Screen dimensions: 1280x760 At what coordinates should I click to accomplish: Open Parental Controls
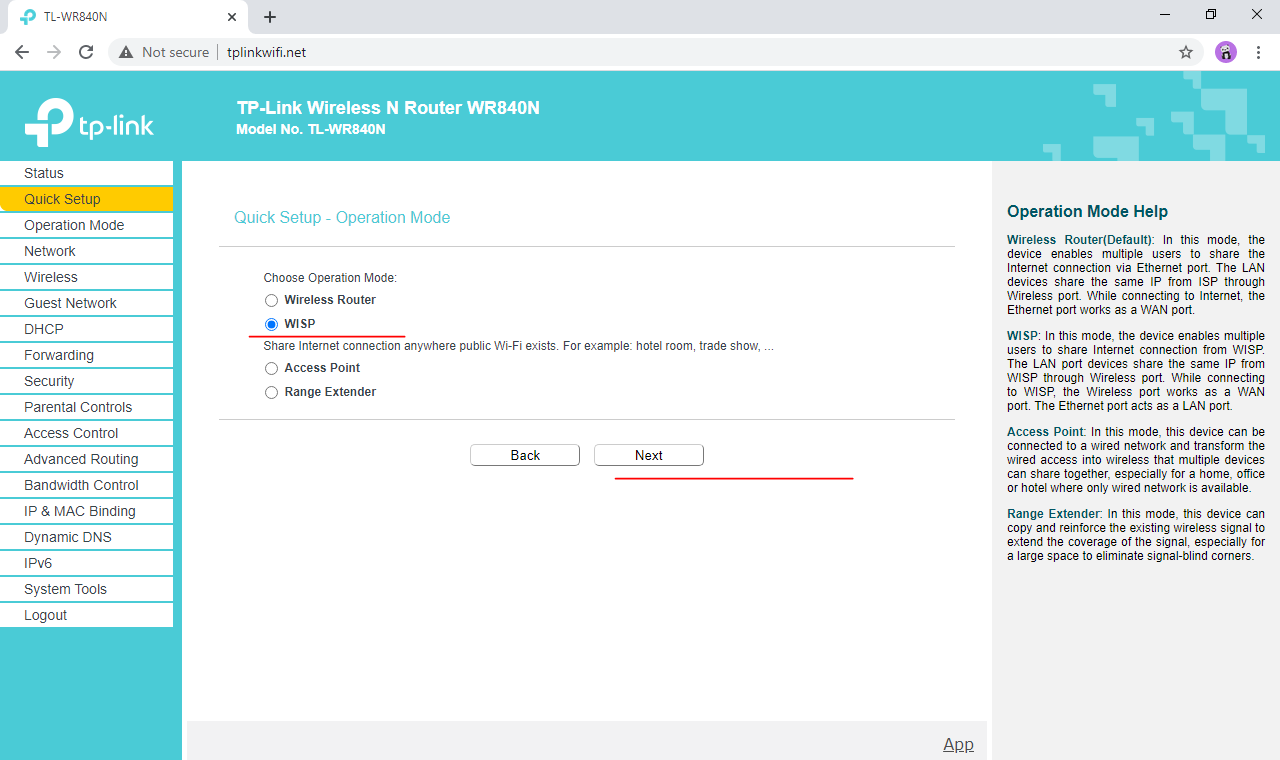(x=86, y=407)
